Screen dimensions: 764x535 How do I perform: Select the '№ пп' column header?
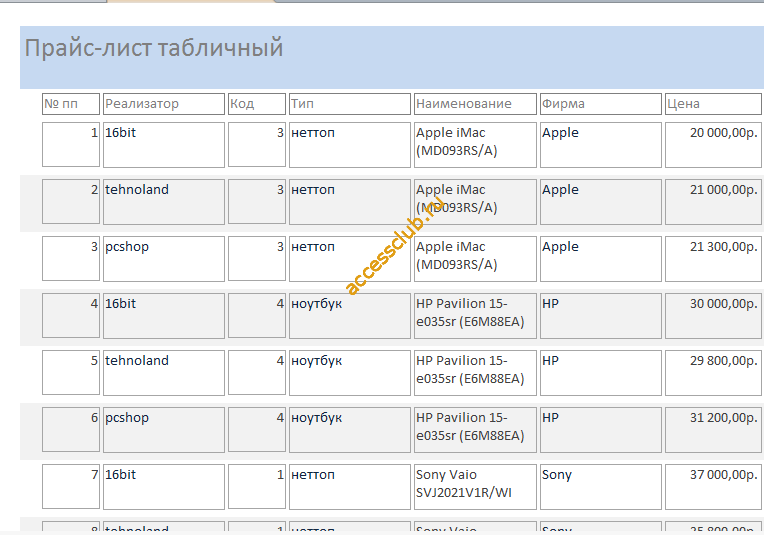[x=71, y=104]
